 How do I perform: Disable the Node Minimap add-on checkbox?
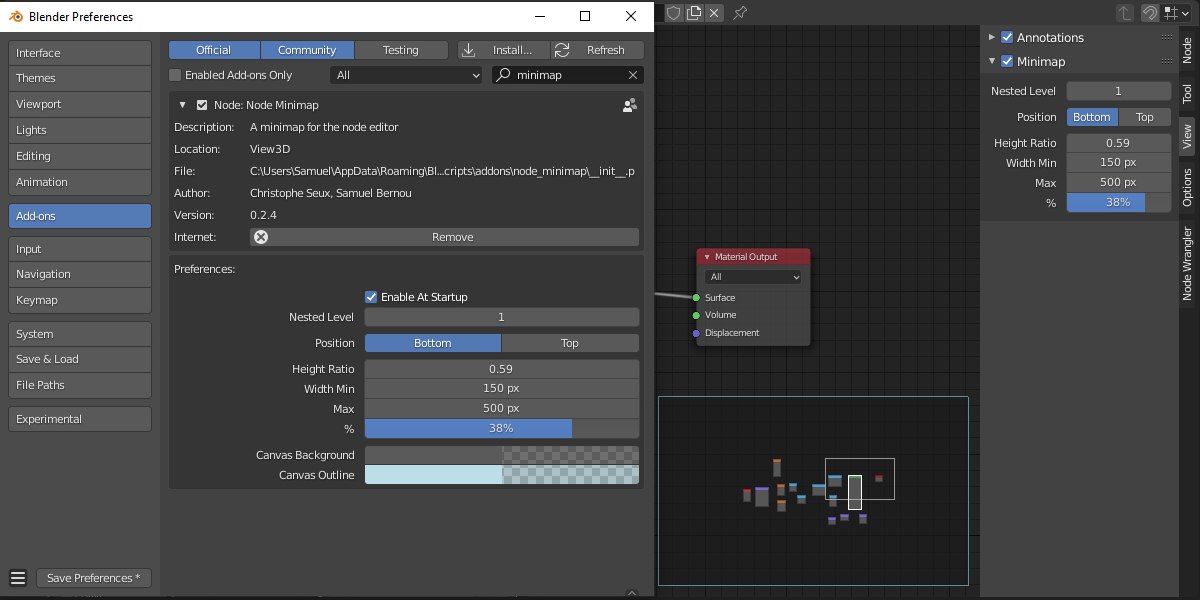tap(202, 105)
